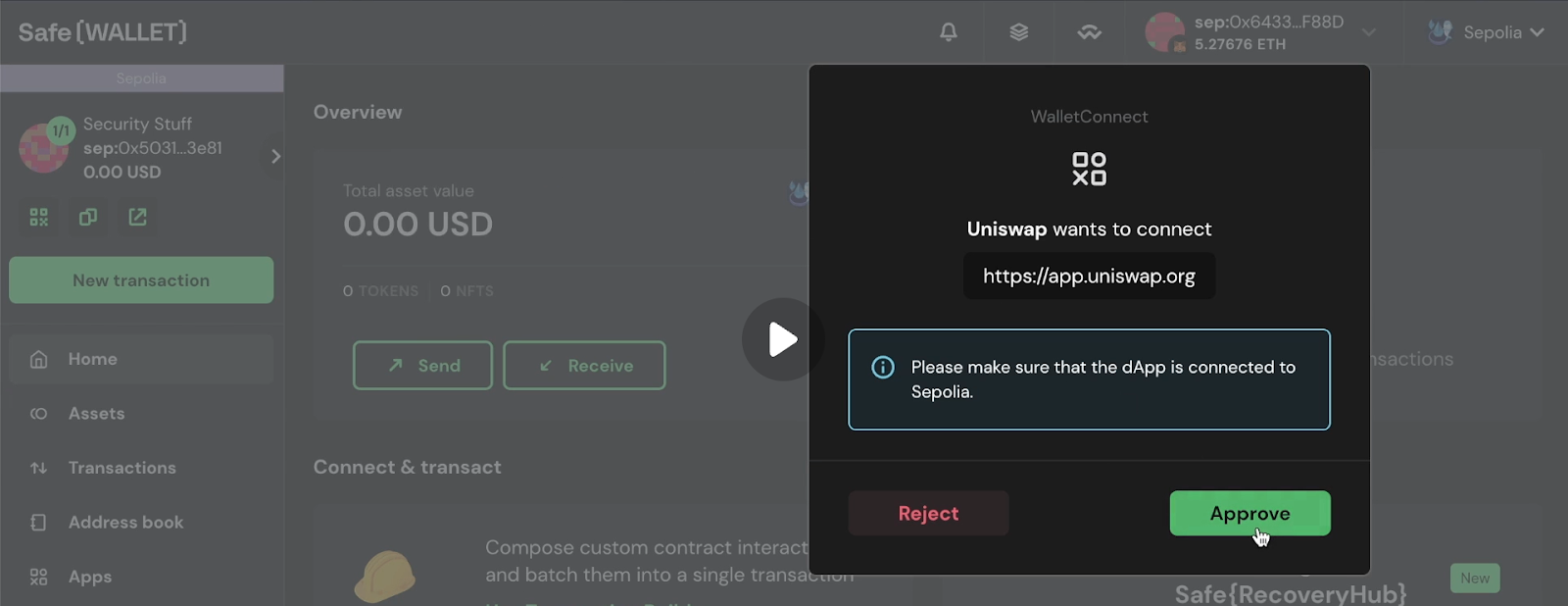Viewport: 1568px width, 606px height.
Task: Expand the connected wallet account dropdown
Action: pos(1368,32)
